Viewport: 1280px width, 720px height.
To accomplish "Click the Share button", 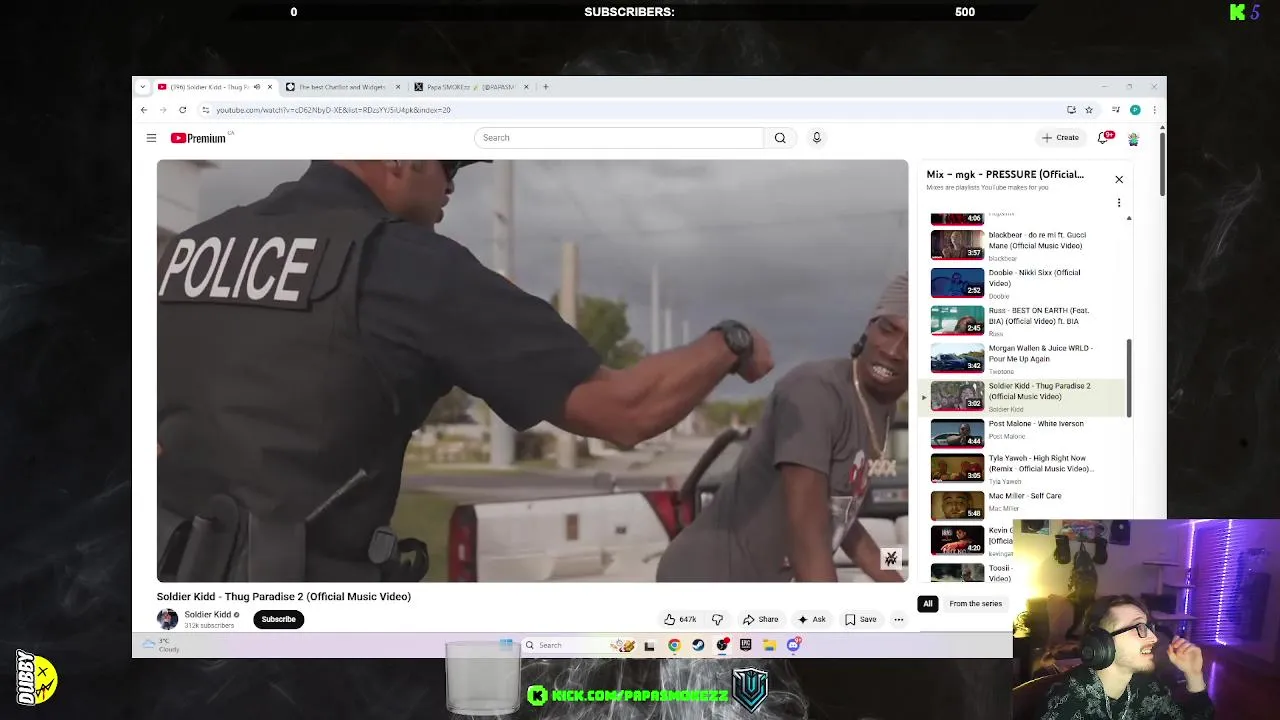I will pyautogui.click(x=760, y=619).
